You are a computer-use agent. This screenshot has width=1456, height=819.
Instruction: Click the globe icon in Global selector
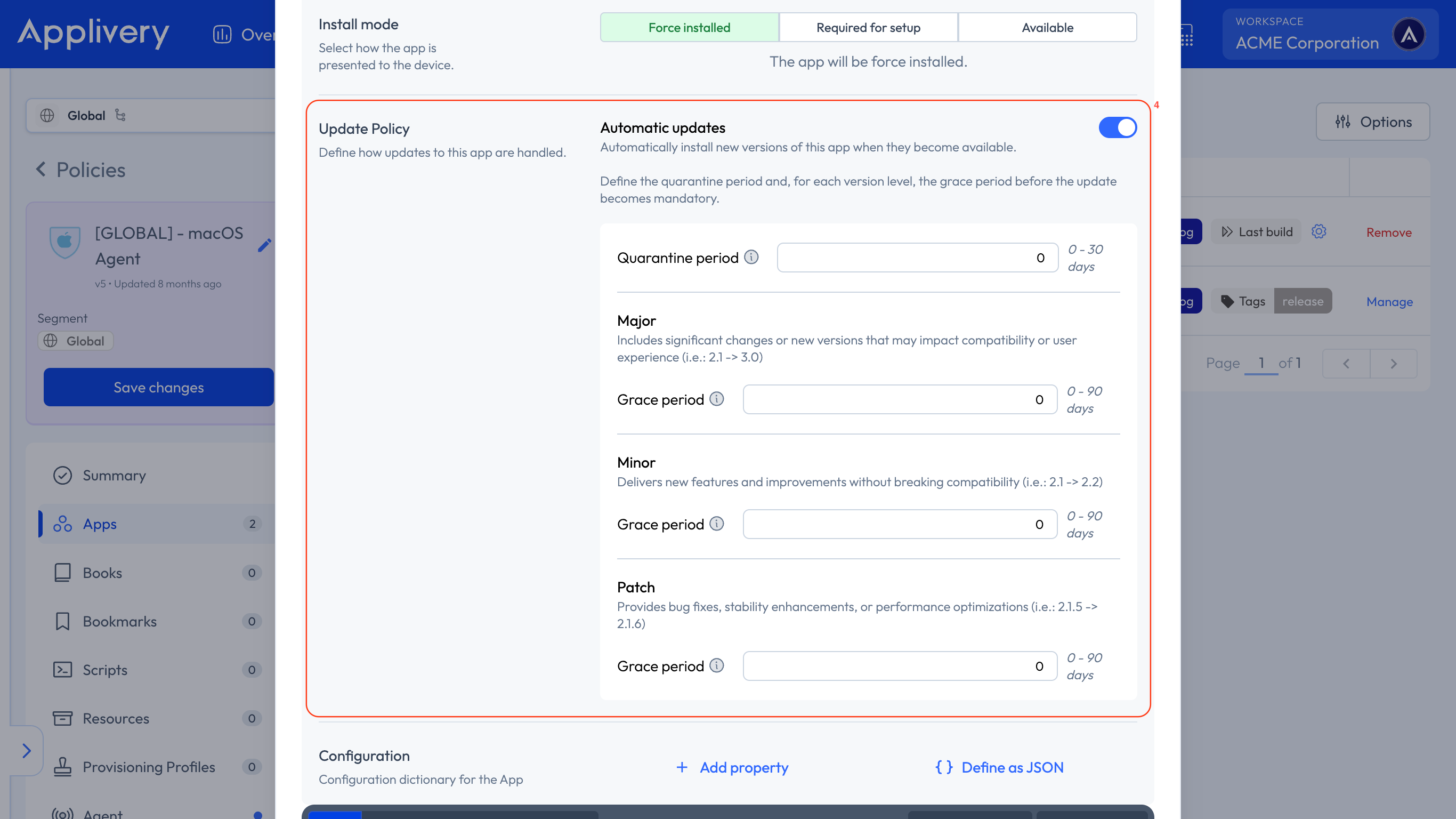47,115
